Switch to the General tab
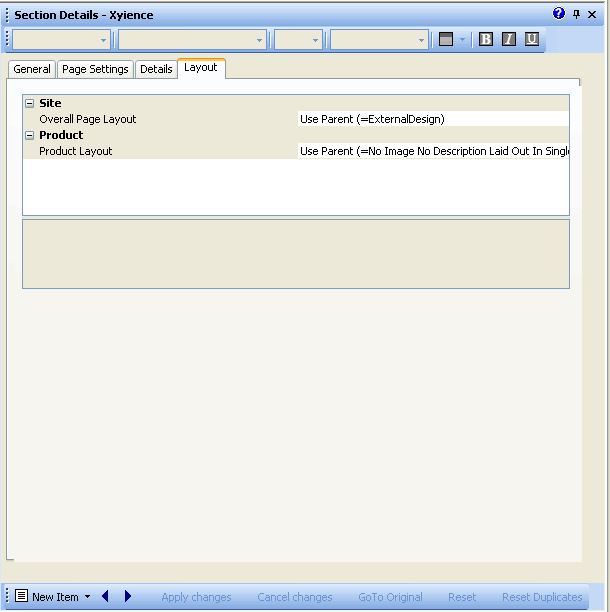This screenshot has height=612, width=610. click(32, 69)
